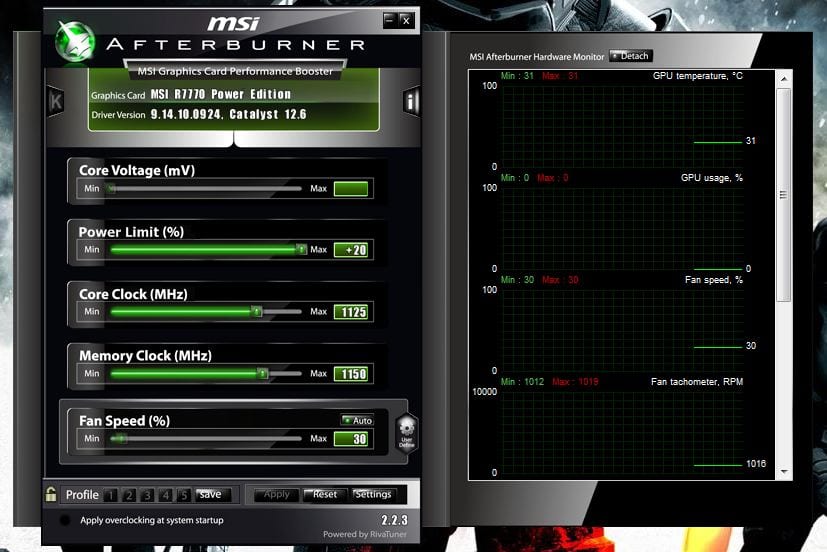The image size is (827, 552).
Task: Select profile slot 1
Action: click(111, 495)
